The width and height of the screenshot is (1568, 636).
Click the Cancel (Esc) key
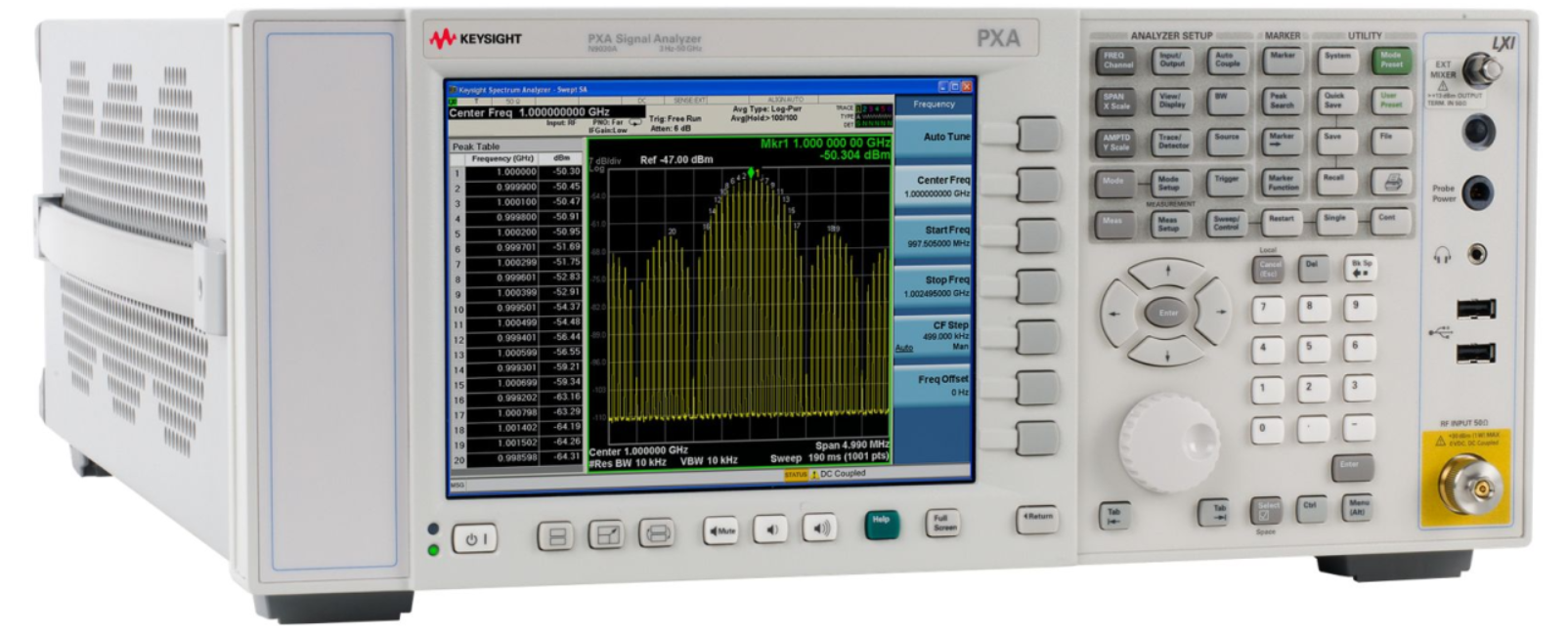click(x=1269, y=269)
